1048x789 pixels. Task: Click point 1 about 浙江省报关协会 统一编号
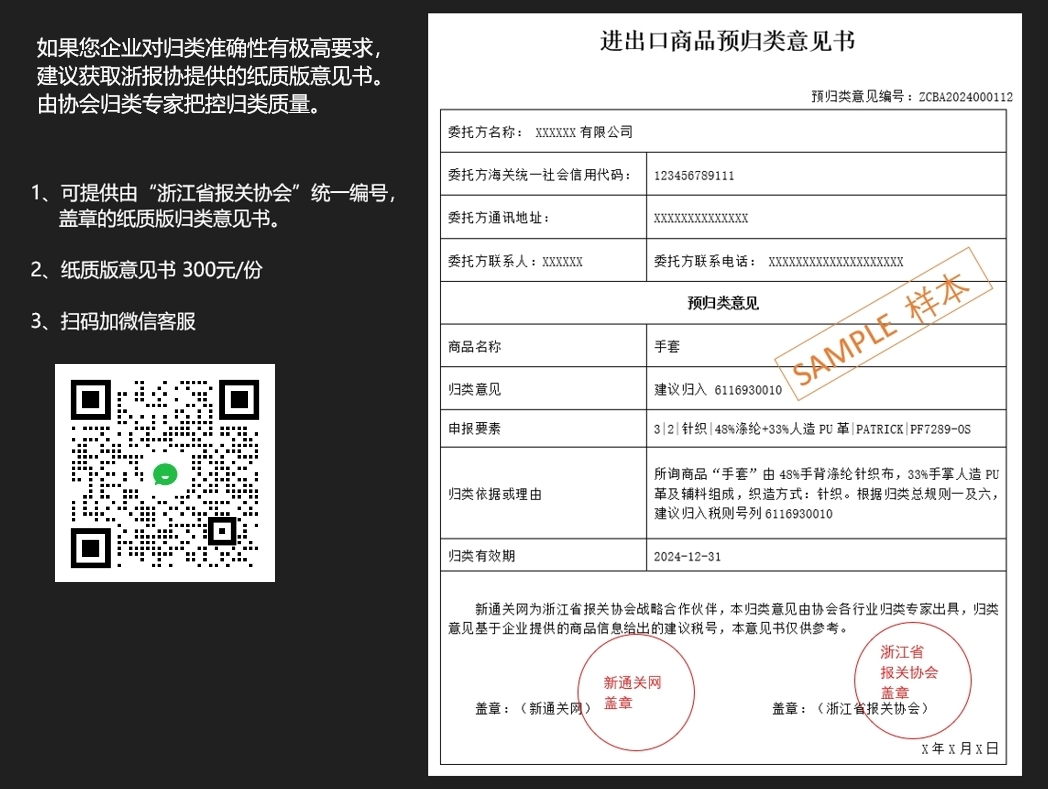click(x=213, y=206)
